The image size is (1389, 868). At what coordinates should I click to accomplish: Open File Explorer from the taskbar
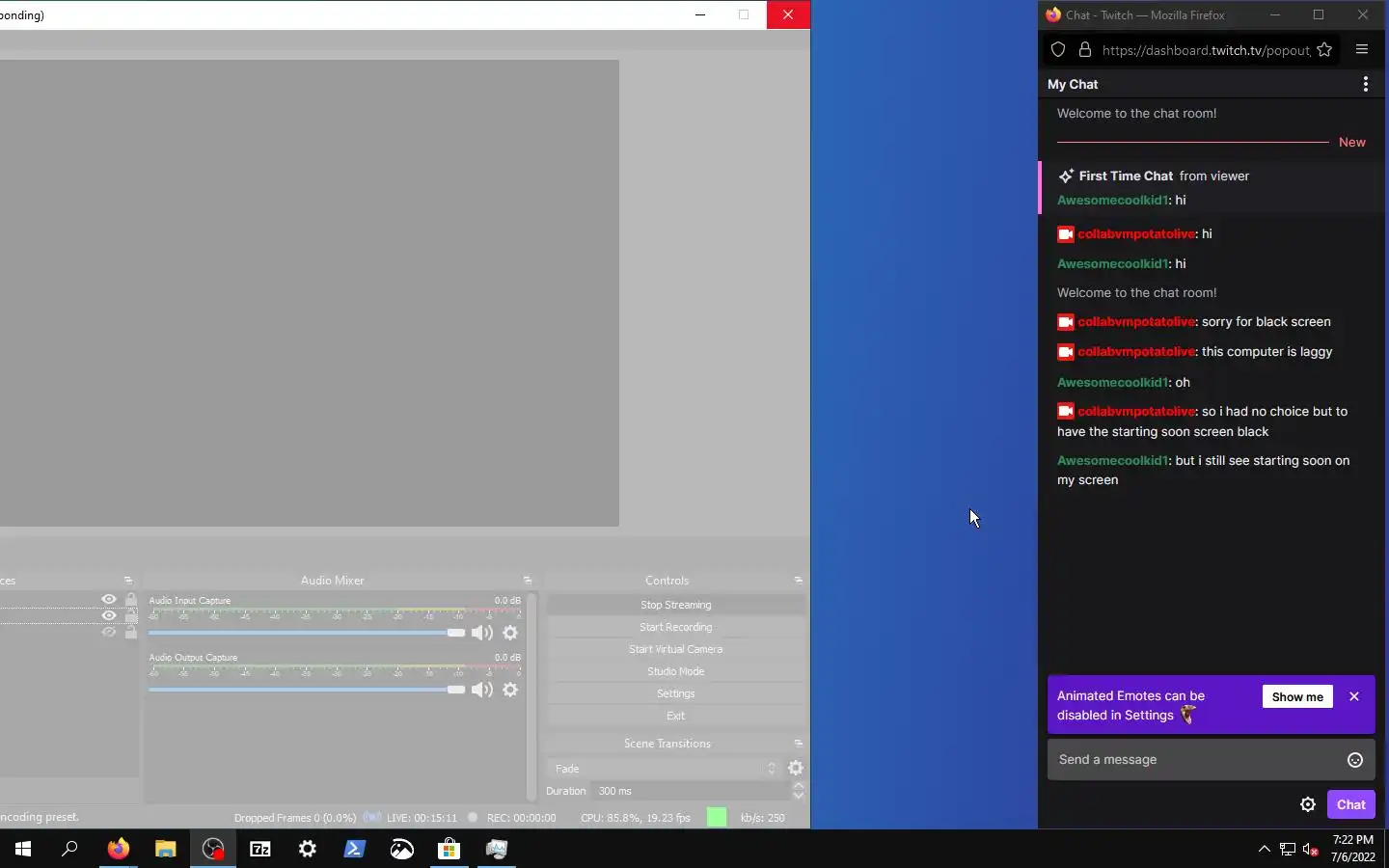click(x=166, y=849)
